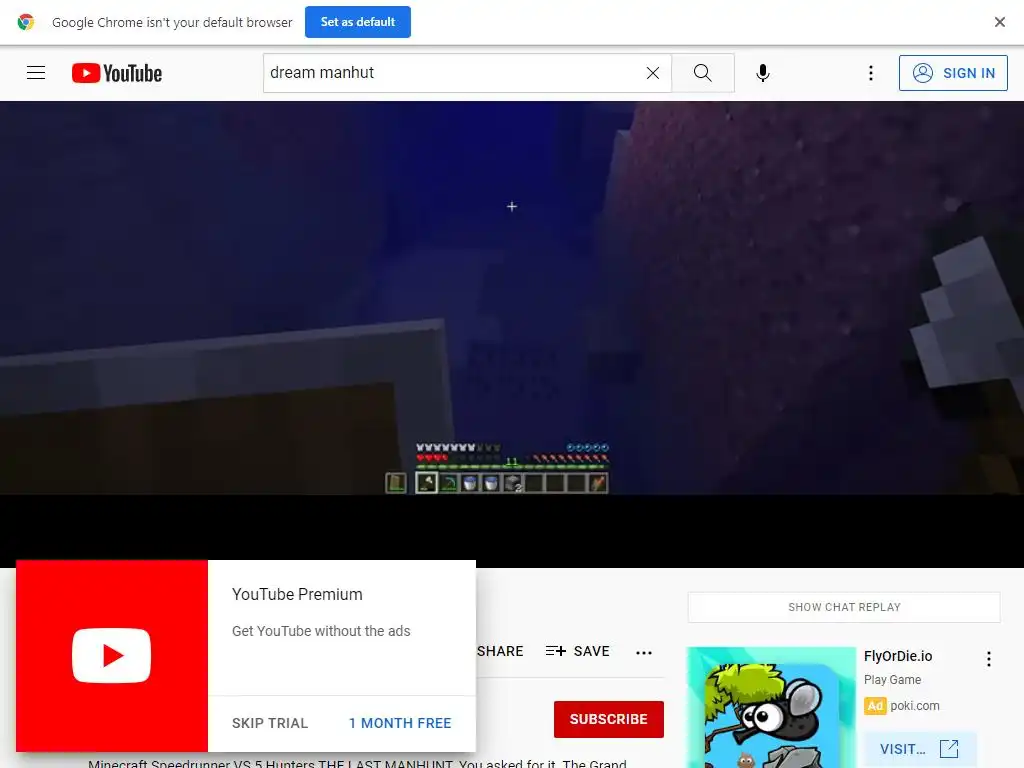Click the 'Get YouTube without the ads' text
Screen dimensions: 1024x768
click(321, 631)
